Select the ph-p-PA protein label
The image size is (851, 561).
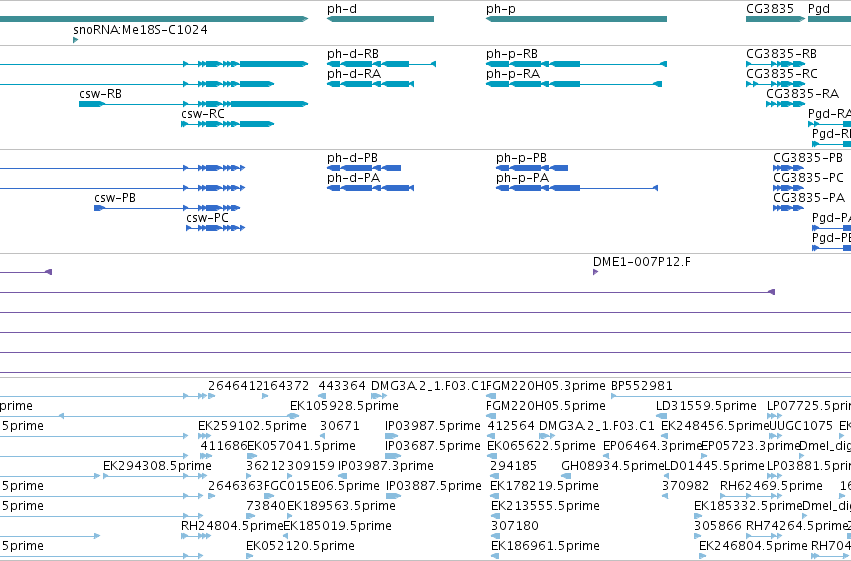click(x=522, y=178)
